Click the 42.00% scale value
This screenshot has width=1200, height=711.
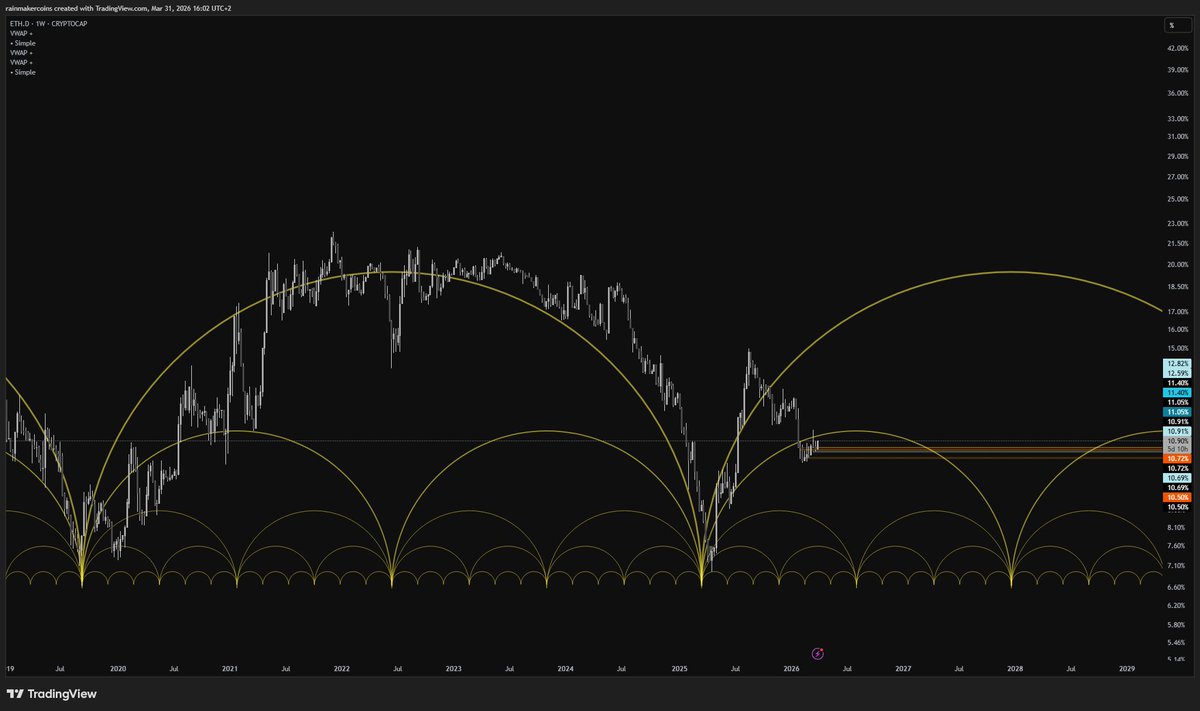click(1177, 48)
